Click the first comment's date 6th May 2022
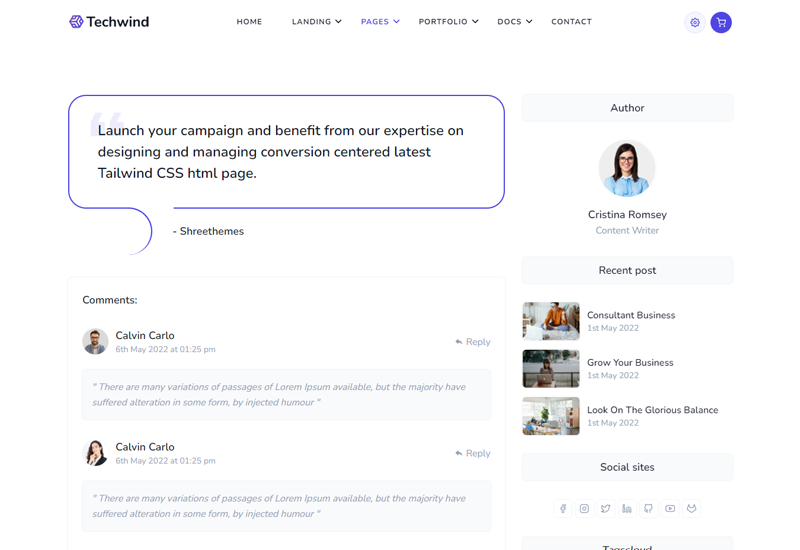 click(x=165, y=349)
